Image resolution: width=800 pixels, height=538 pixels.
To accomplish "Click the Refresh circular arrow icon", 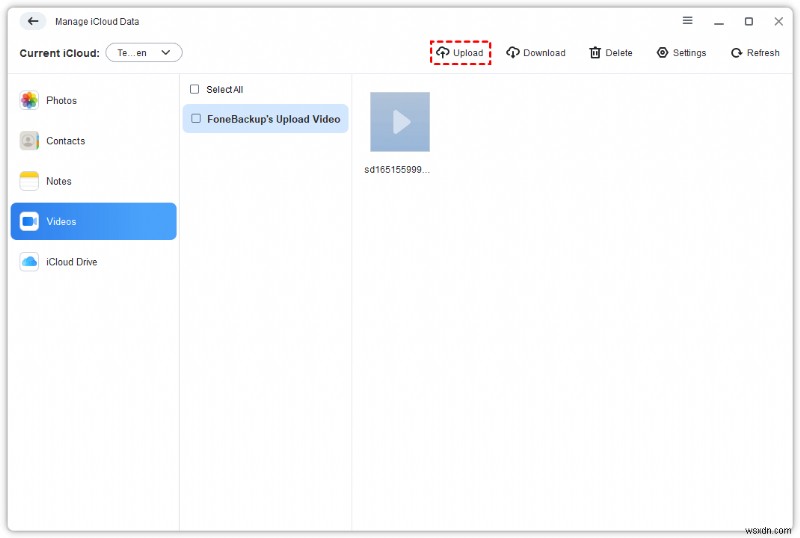I will tap(736, 53).
